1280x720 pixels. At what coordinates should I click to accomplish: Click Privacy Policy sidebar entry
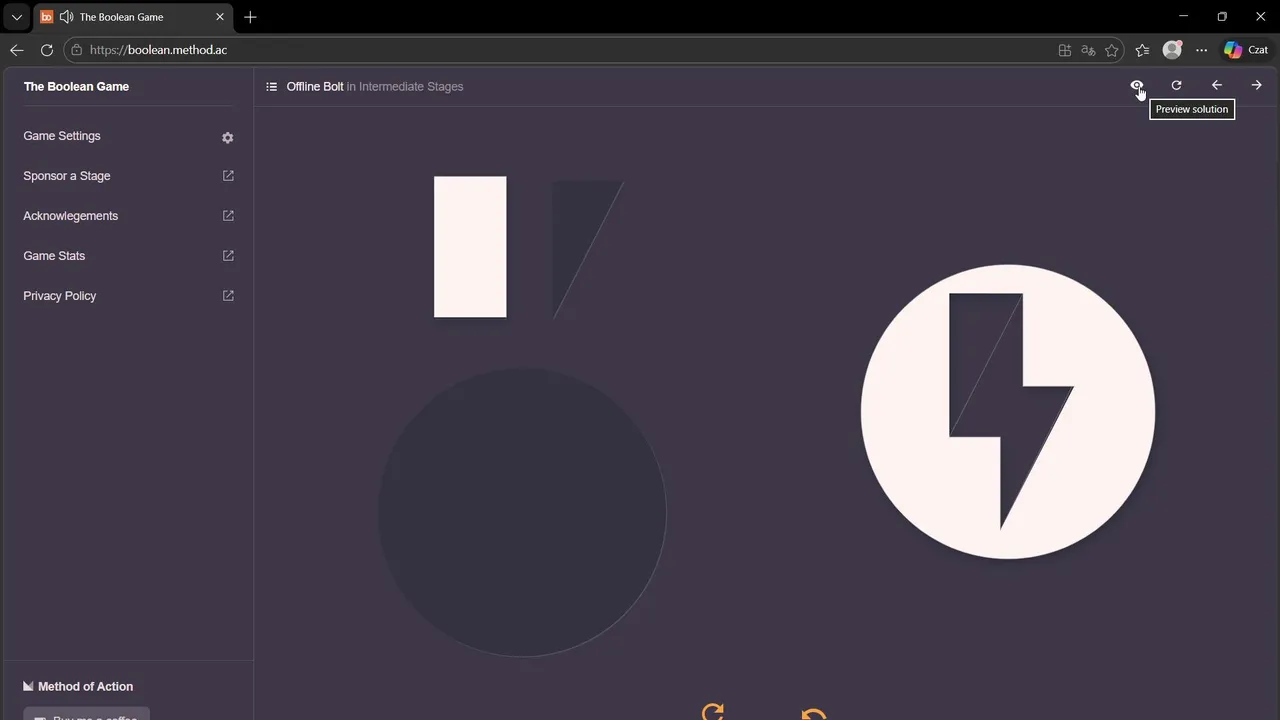coord(60,296)
